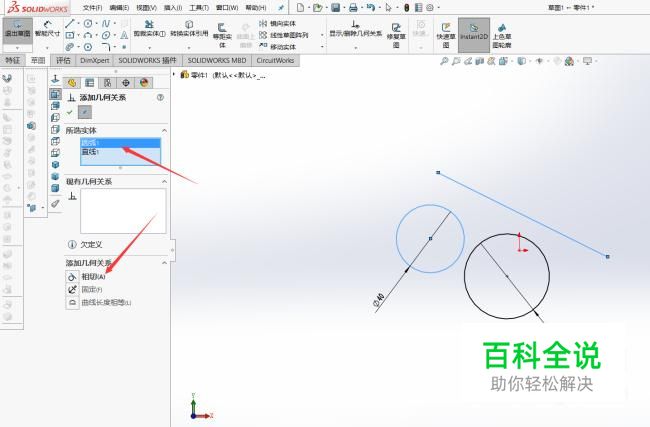Click Repair Sketch (修复草图)
The width and height of the screenshot is (650, 427).
coord(396,35)
